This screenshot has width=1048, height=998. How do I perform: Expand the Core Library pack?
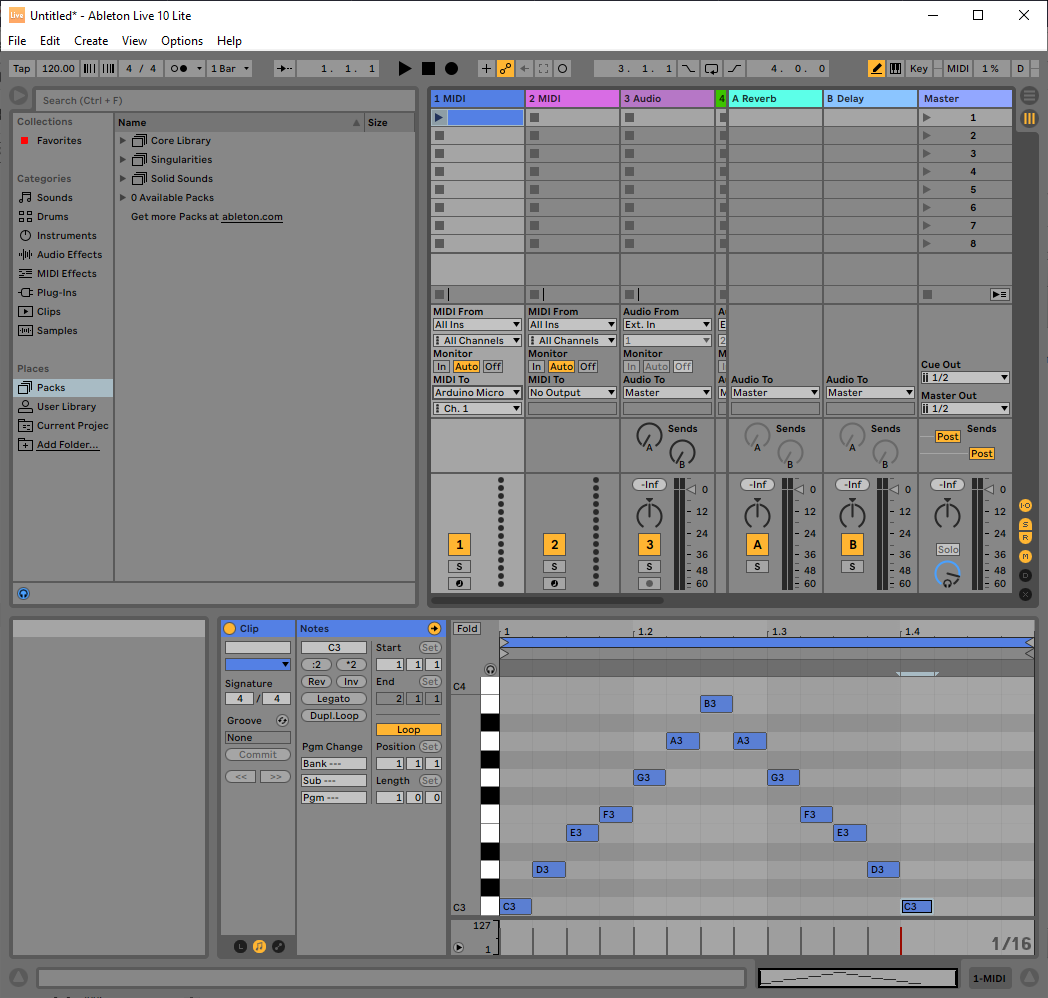click(x=123, y=140)
